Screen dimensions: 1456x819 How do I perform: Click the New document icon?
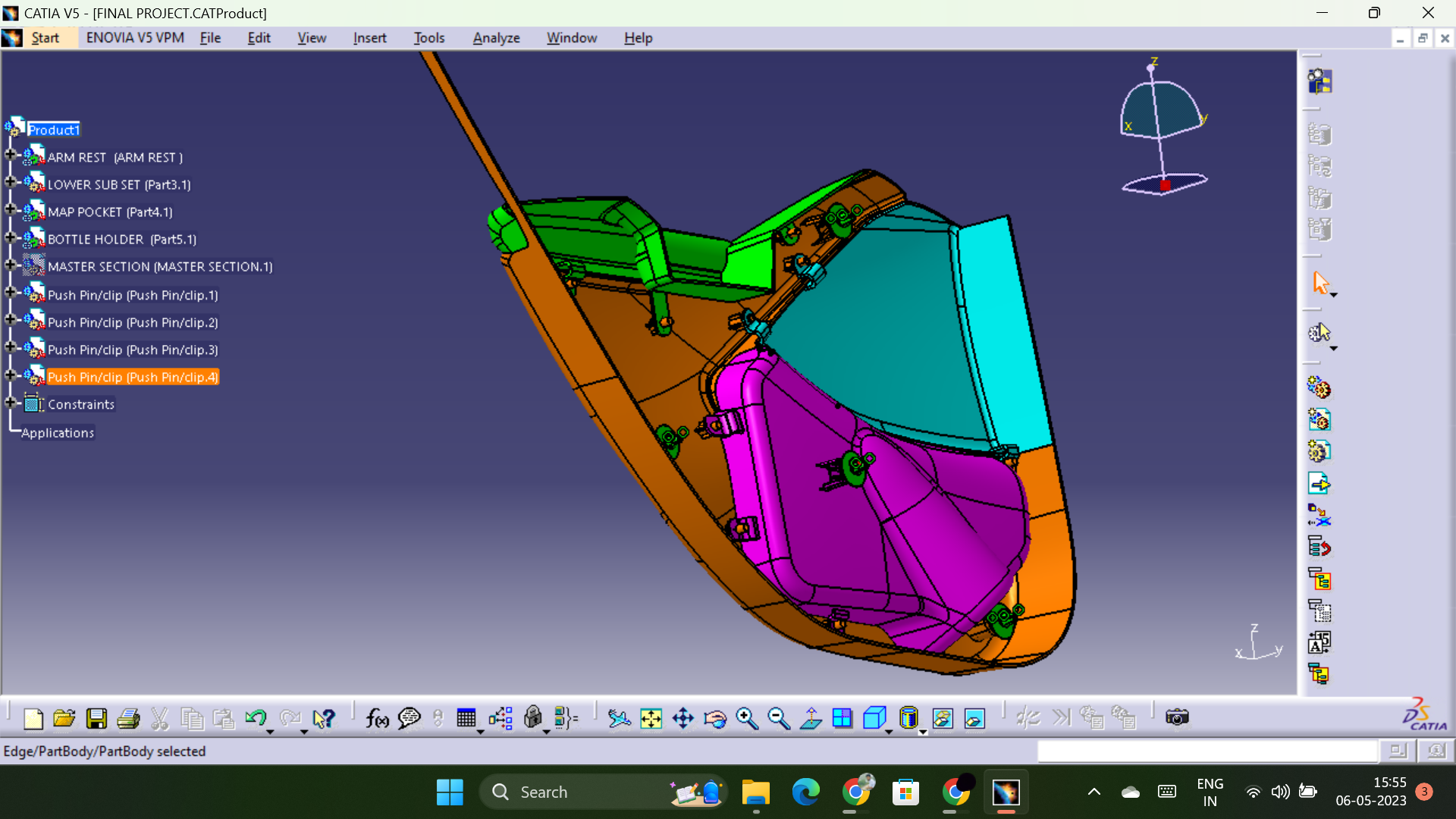tap(33, 718)
